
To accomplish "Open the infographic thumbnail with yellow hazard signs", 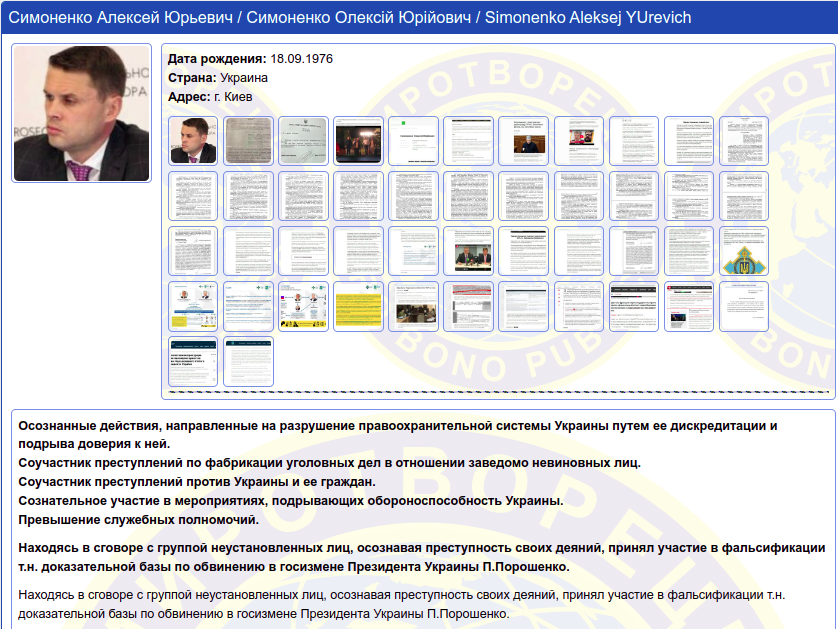I will pyautogui.click(x=303, y=306).
